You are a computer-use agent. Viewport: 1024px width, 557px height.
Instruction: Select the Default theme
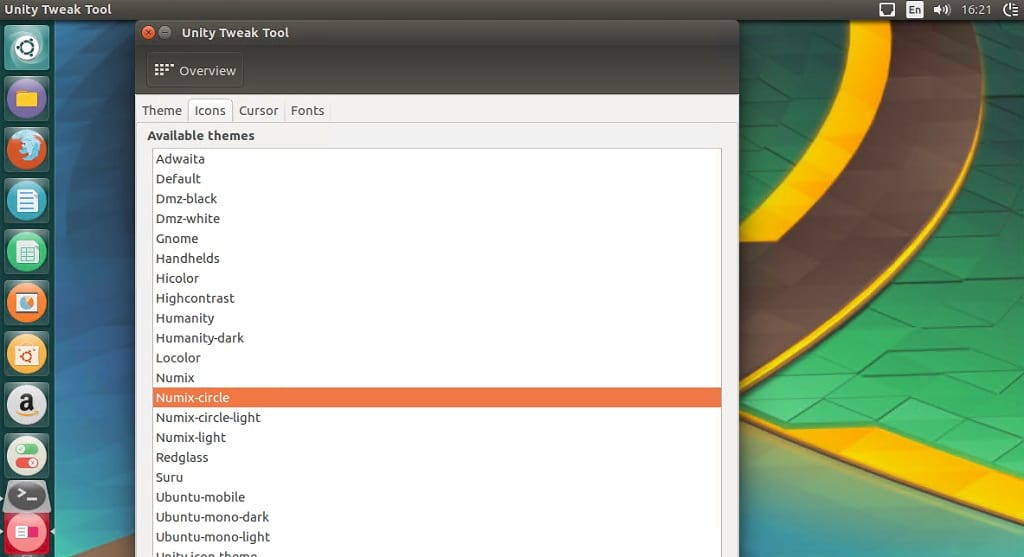[x=437, y=179]
